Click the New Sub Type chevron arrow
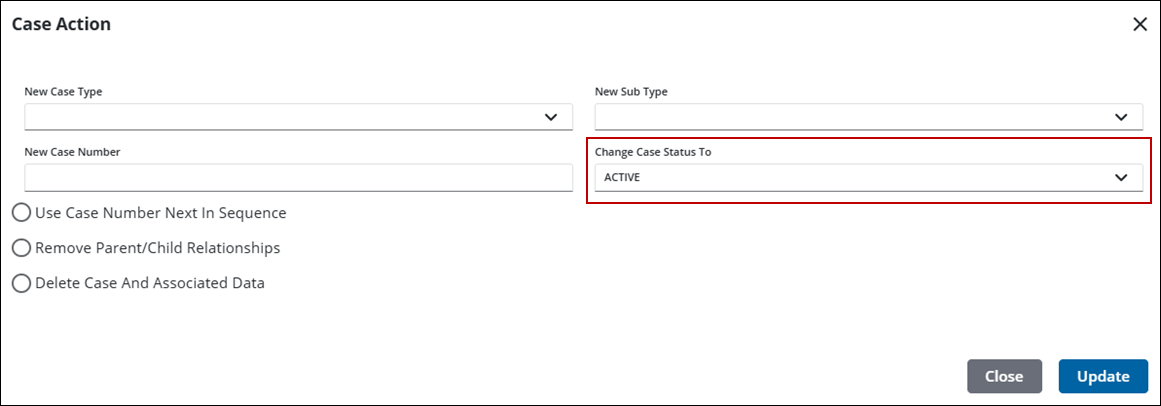1161x406 pixels. coord(1121,117)
